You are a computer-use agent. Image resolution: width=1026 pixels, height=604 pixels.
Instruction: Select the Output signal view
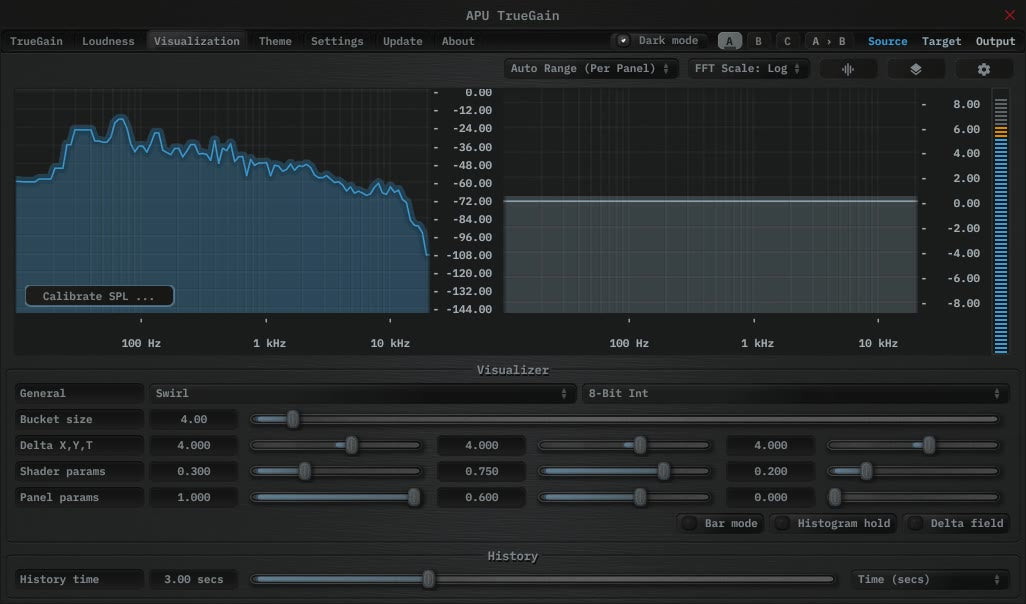pyautogui.click(x=995, y=41)
